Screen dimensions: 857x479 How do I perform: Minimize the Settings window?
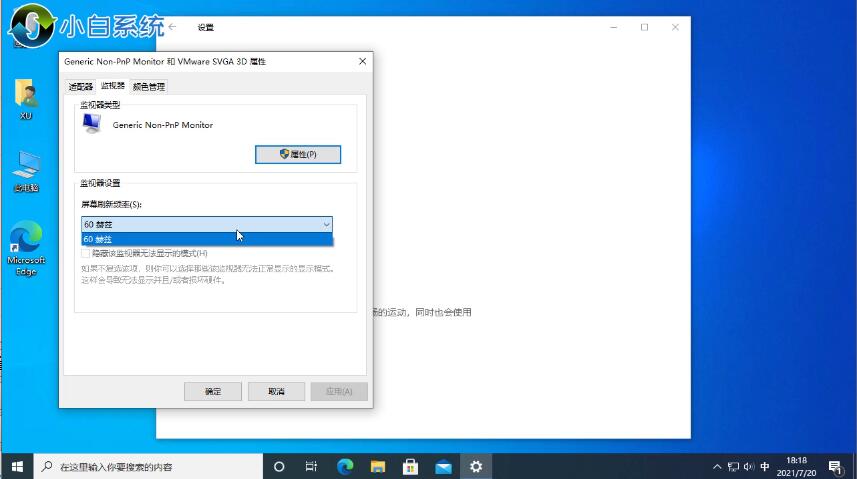pos(614,27)
